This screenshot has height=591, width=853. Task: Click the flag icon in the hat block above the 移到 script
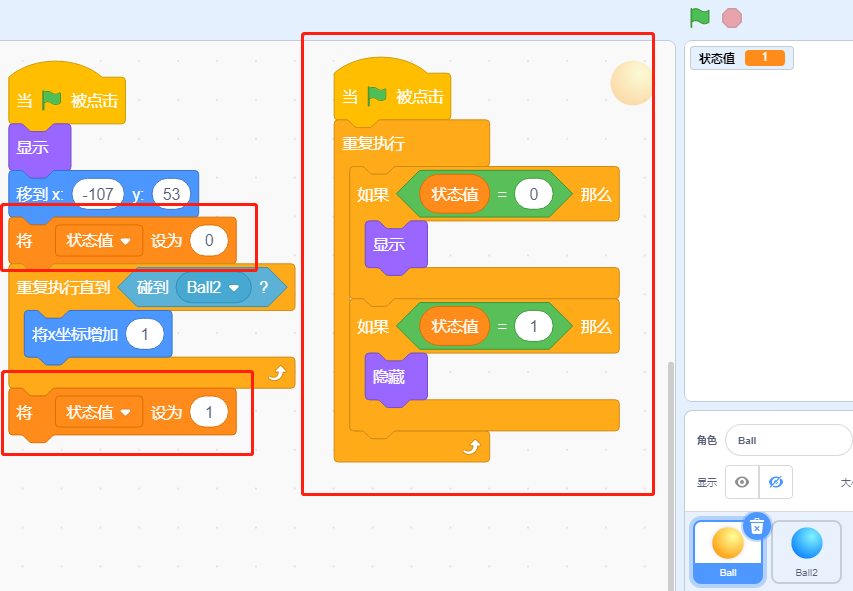[52, 100]
